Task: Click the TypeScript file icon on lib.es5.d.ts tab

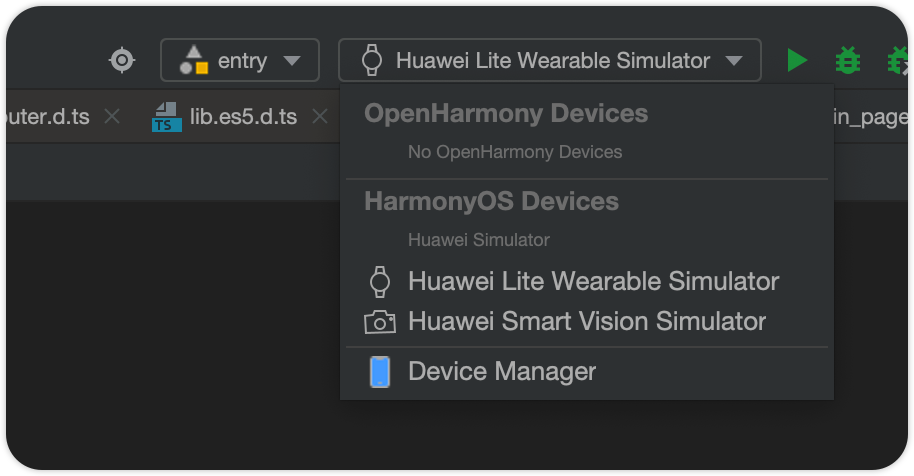Action: pos(167,117)
